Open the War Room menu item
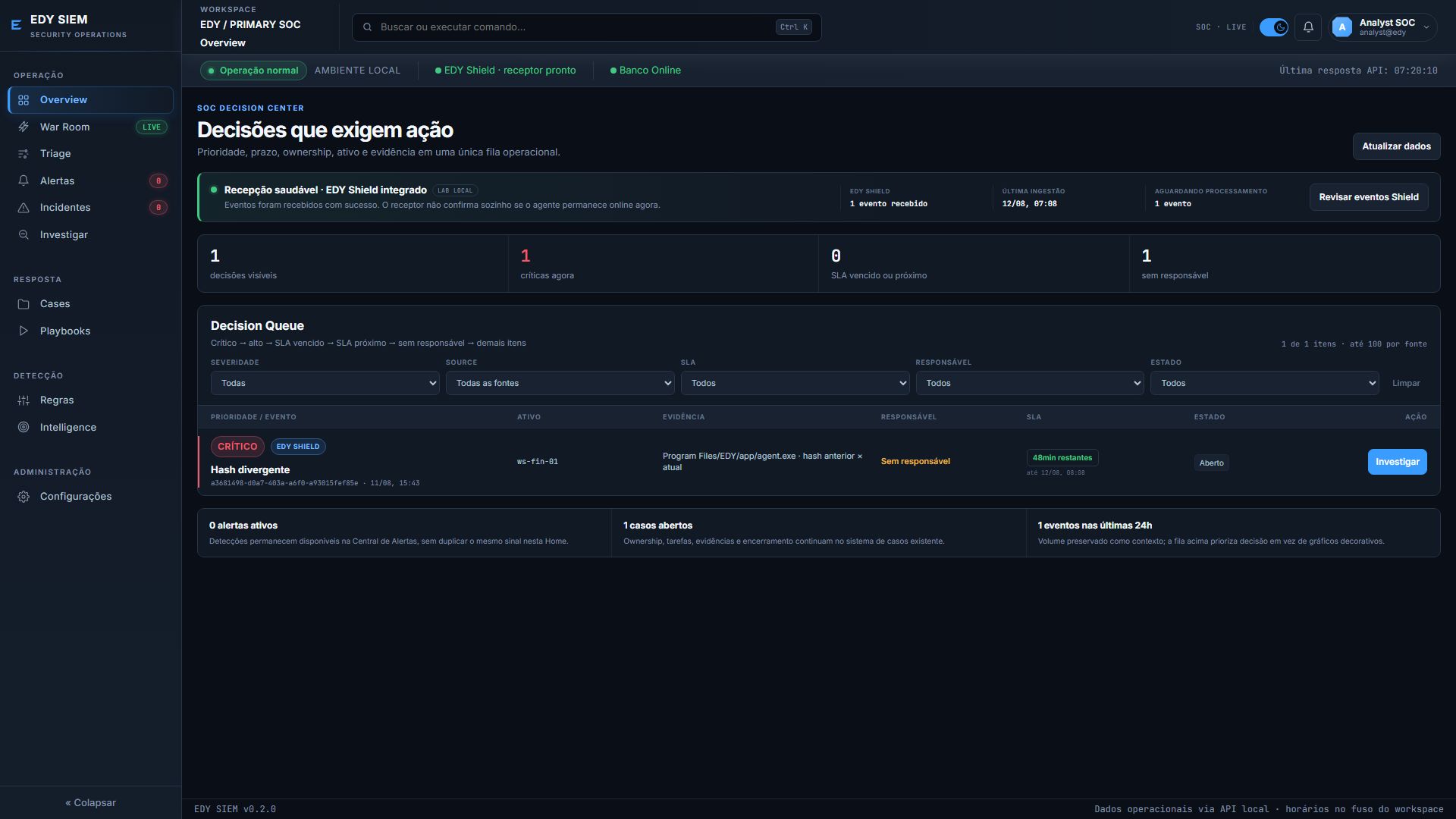Screen dimensions: 1456x819 point(91,127)
